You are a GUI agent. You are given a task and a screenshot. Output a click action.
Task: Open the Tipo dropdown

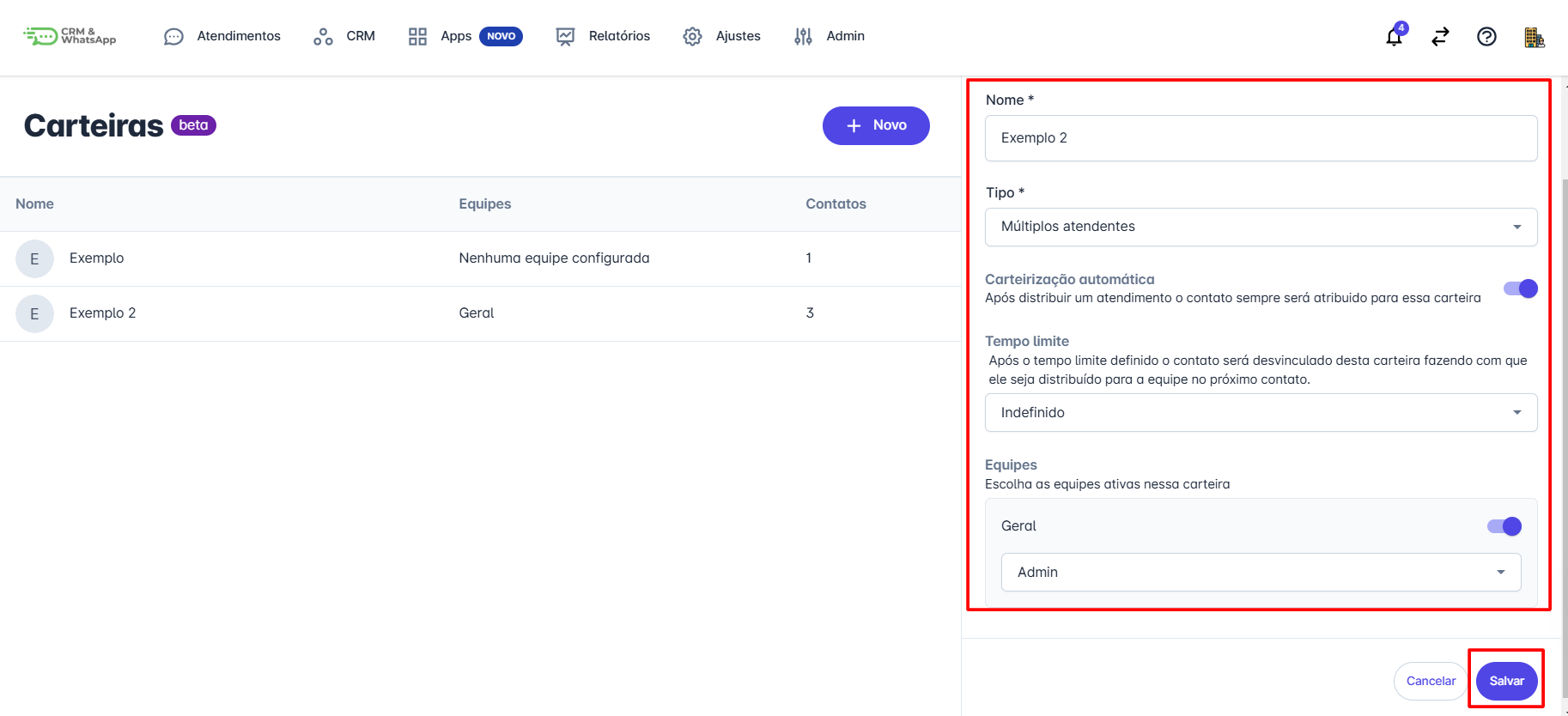pyautogui.click(x=1260, y=227)
